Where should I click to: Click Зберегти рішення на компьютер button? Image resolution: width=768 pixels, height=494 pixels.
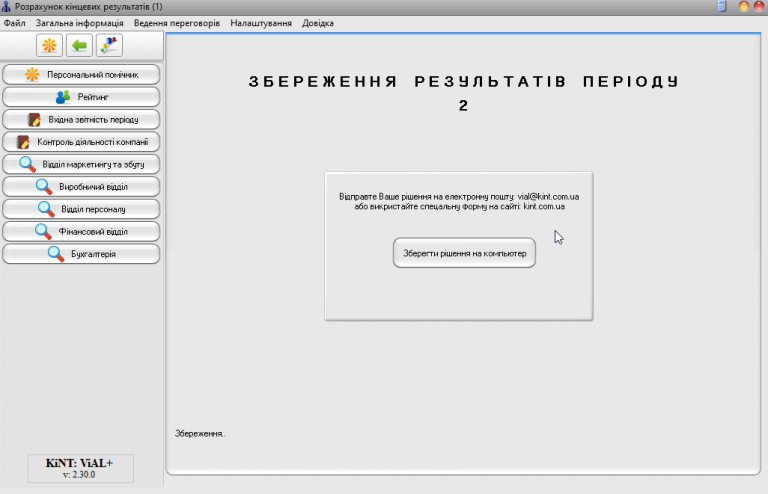pos(464,253)
